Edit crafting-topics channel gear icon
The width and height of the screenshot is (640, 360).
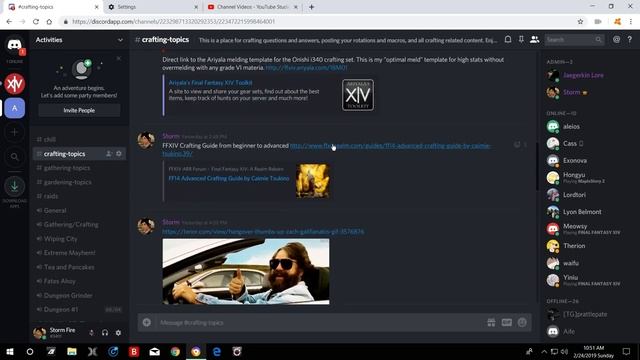[x=119, y=153]
